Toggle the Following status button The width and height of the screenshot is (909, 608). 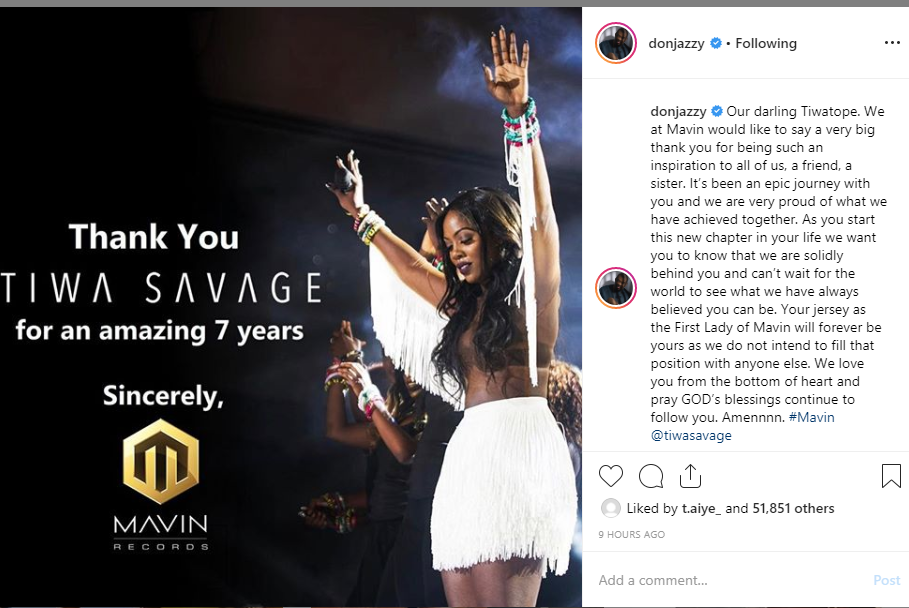click(x=766, y=43)
